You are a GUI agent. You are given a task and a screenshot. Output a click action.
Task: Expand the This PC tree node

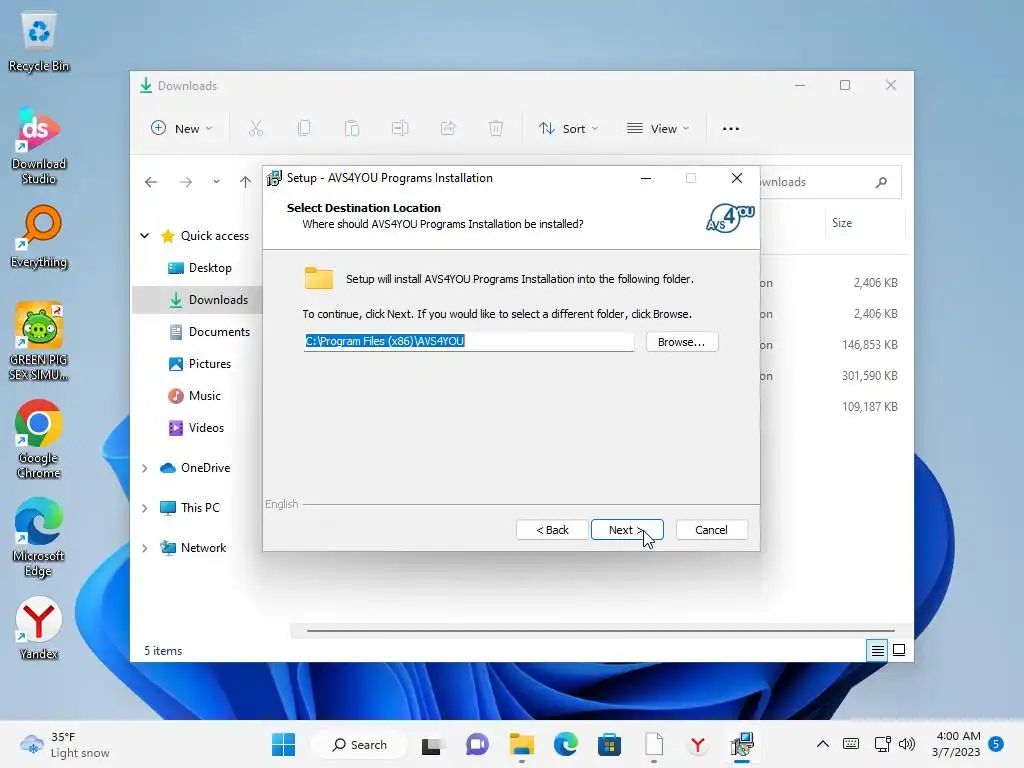point(145,508)
